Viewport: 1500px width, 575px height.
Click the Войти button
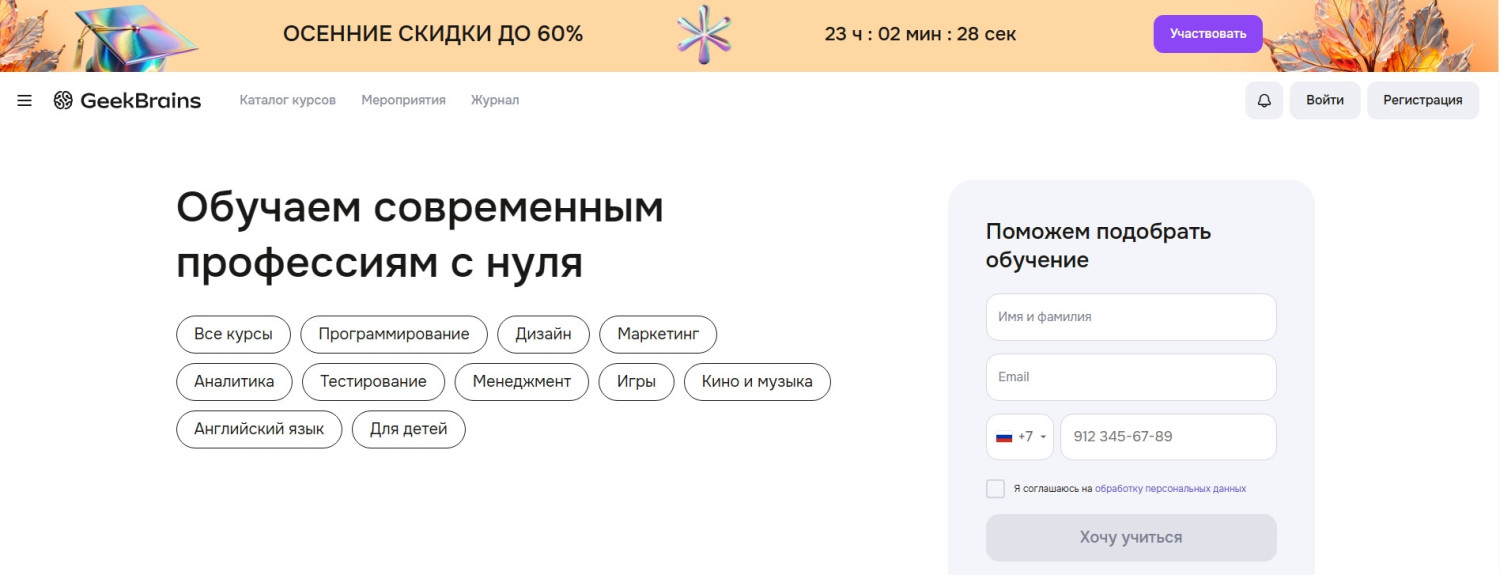(x=1324, y=101)
